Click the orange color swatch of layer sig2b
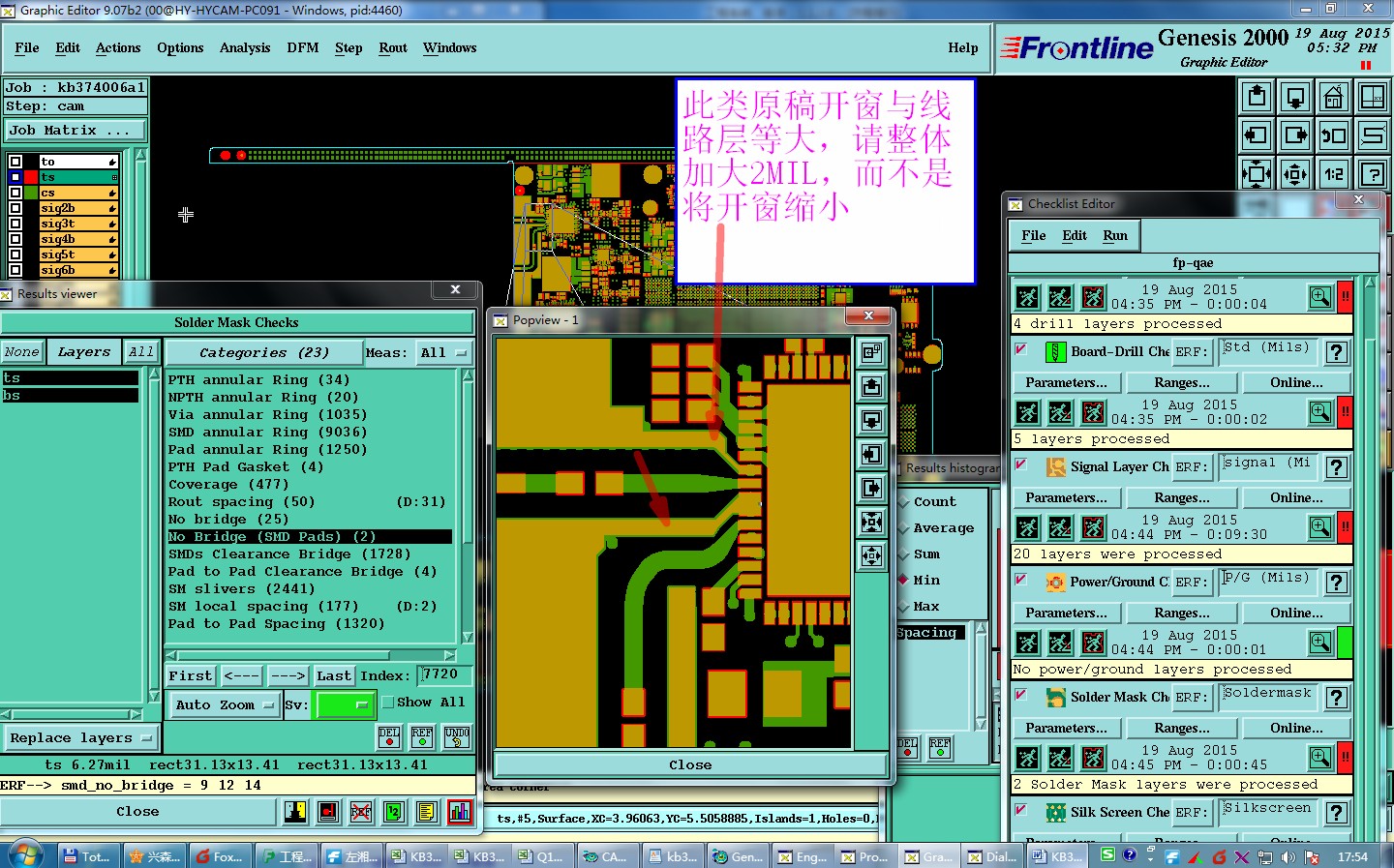Viewport: 1394px width, 868px height. click(78, 208)
